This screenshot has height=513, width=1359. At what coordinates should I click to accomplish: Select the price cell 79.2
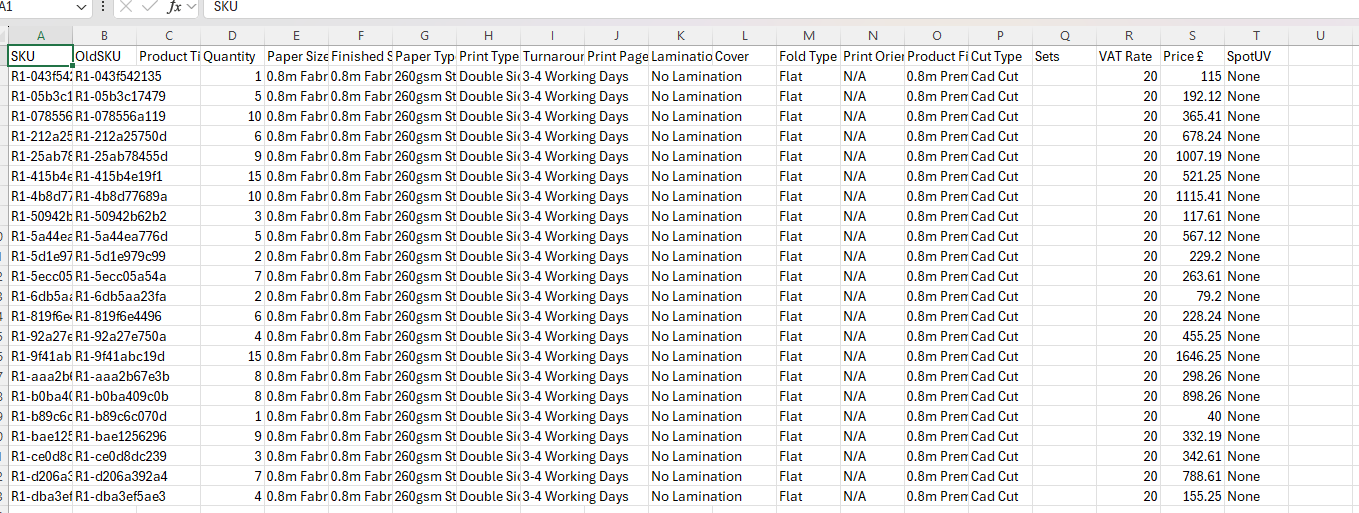tap(1192, 296)
